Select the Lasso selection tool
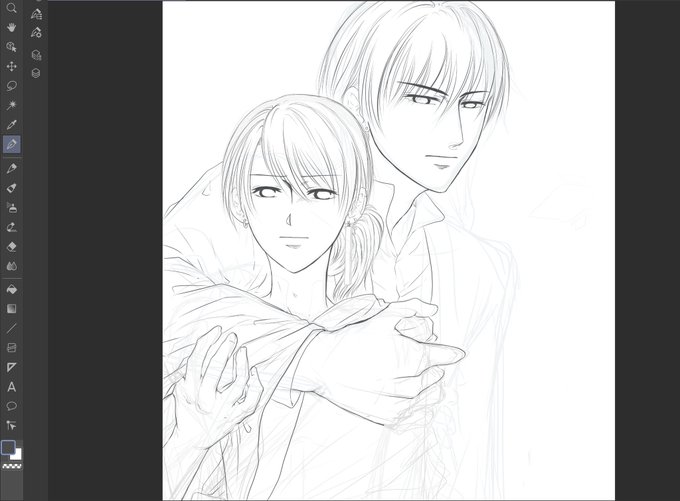Image resolution: width=680 pixels, height=501 pixels. click(11, 86)
